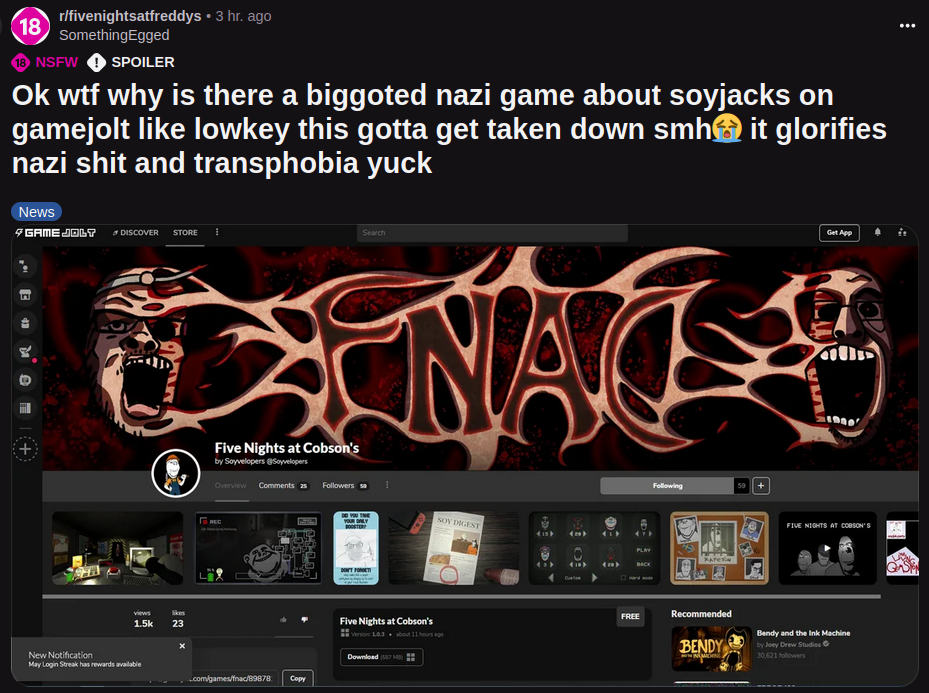The height and width of the screenshot is (693, 929).
Task: Click the thumbs up like button
Action: point(283,620)
